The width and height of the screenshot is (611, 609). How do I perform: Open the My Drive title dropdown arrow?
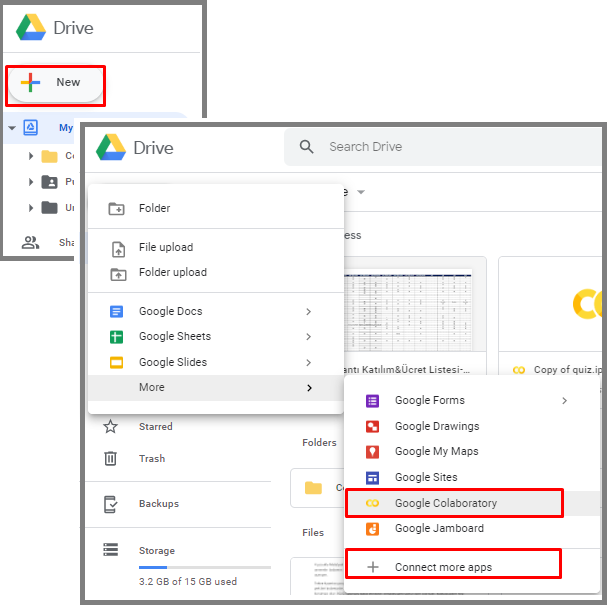(361, 192)
